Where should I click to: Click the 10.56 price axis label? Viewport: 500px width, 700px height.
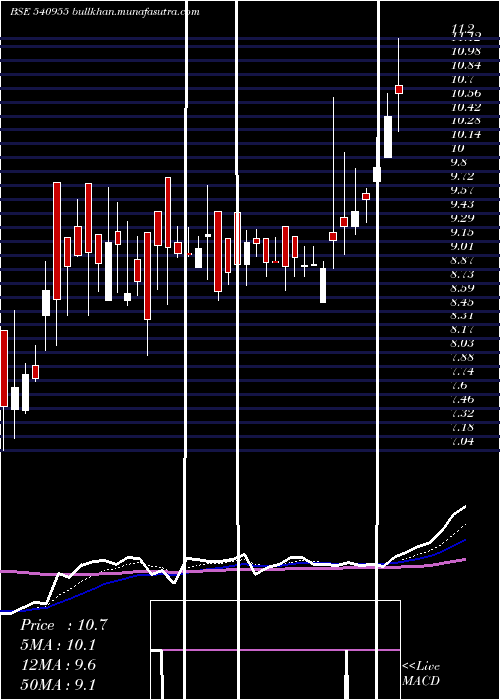pos(466,93)
